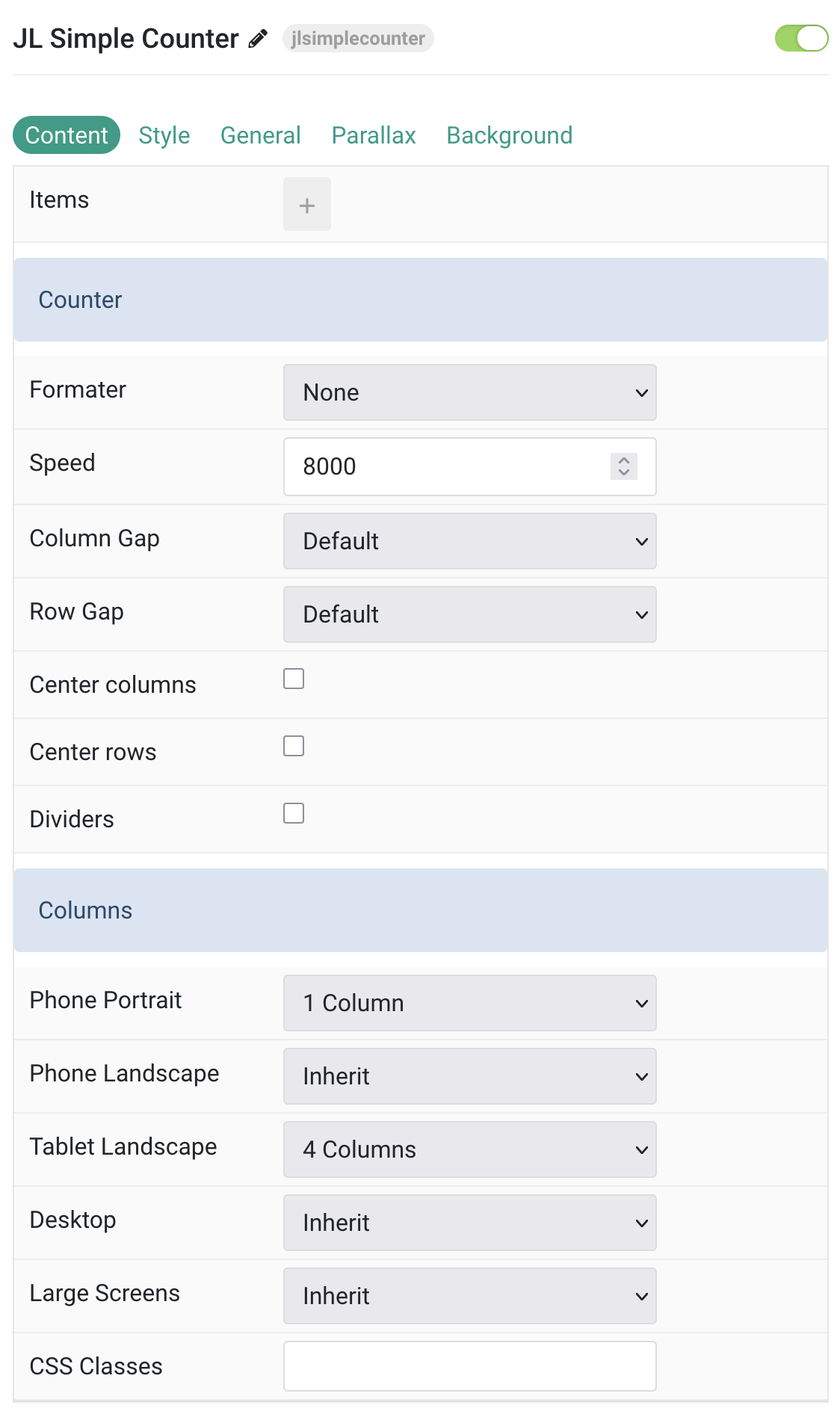Open the Parallax tab

pos(374,135)
